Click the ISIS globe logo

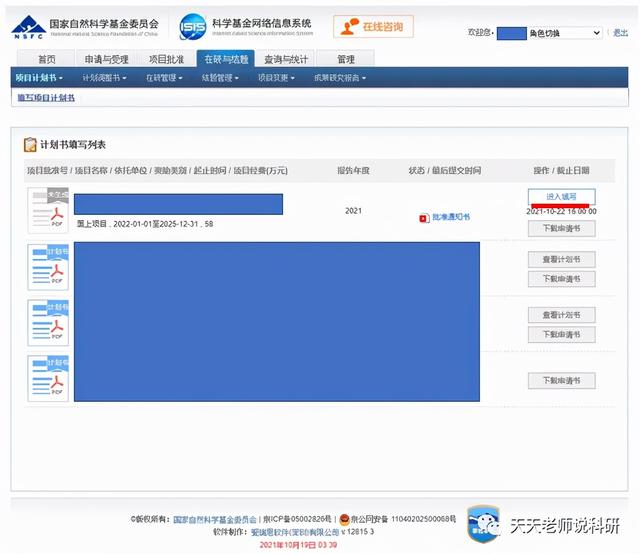[x=193, y=27]
